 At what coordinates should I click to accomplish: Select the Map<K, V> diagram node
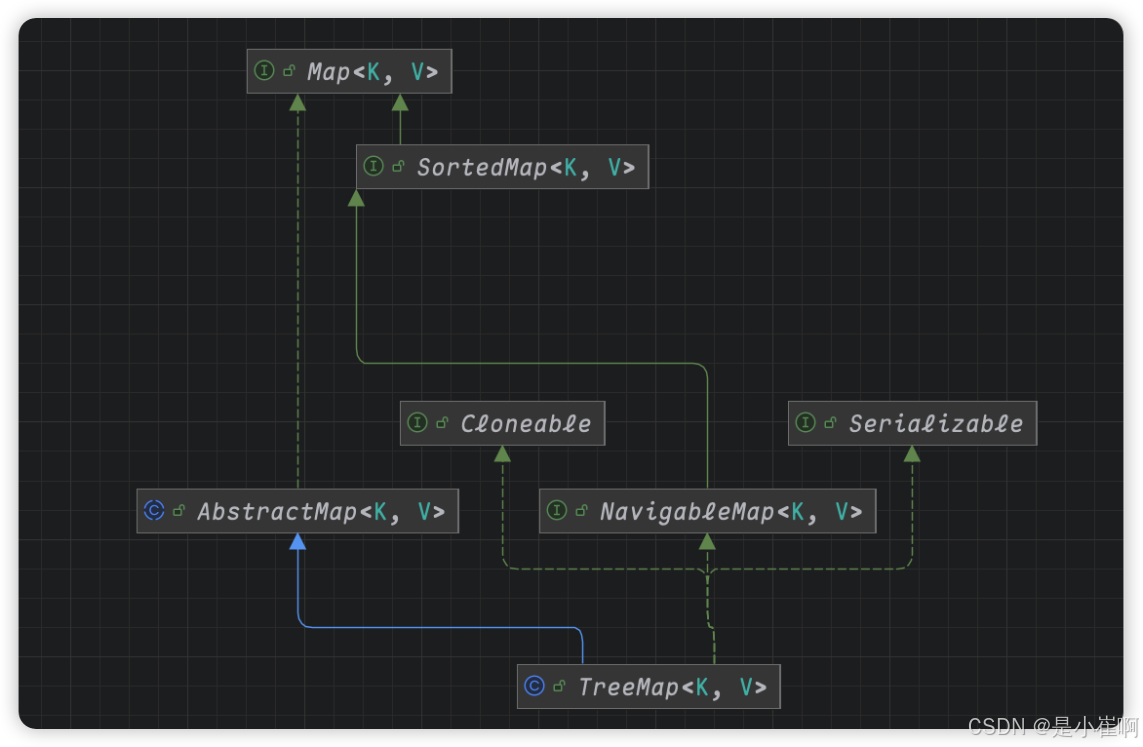pyautogui.click(x=350, y=71)
